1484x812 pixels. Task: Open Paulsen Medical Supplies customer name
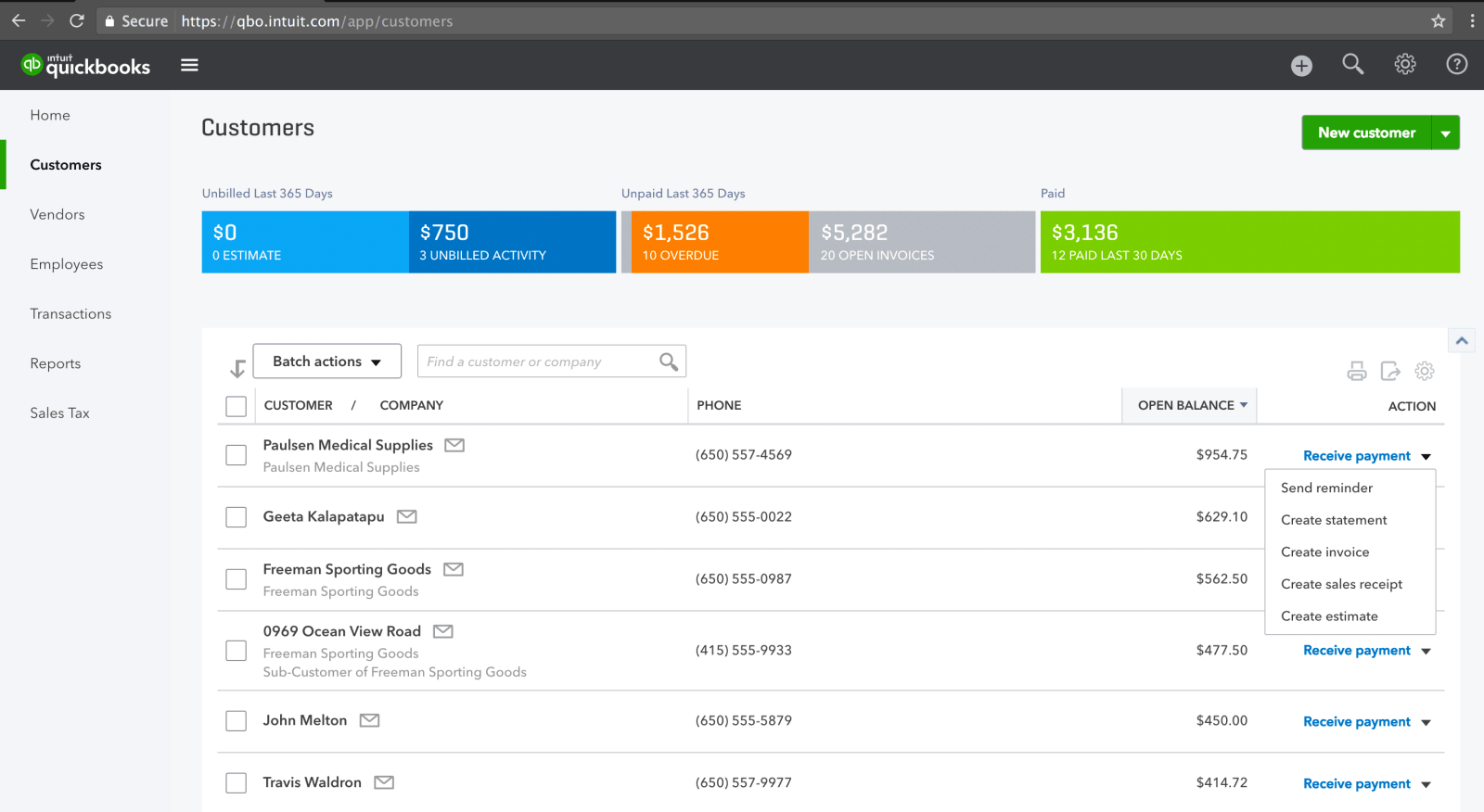[x=348, y=445]
